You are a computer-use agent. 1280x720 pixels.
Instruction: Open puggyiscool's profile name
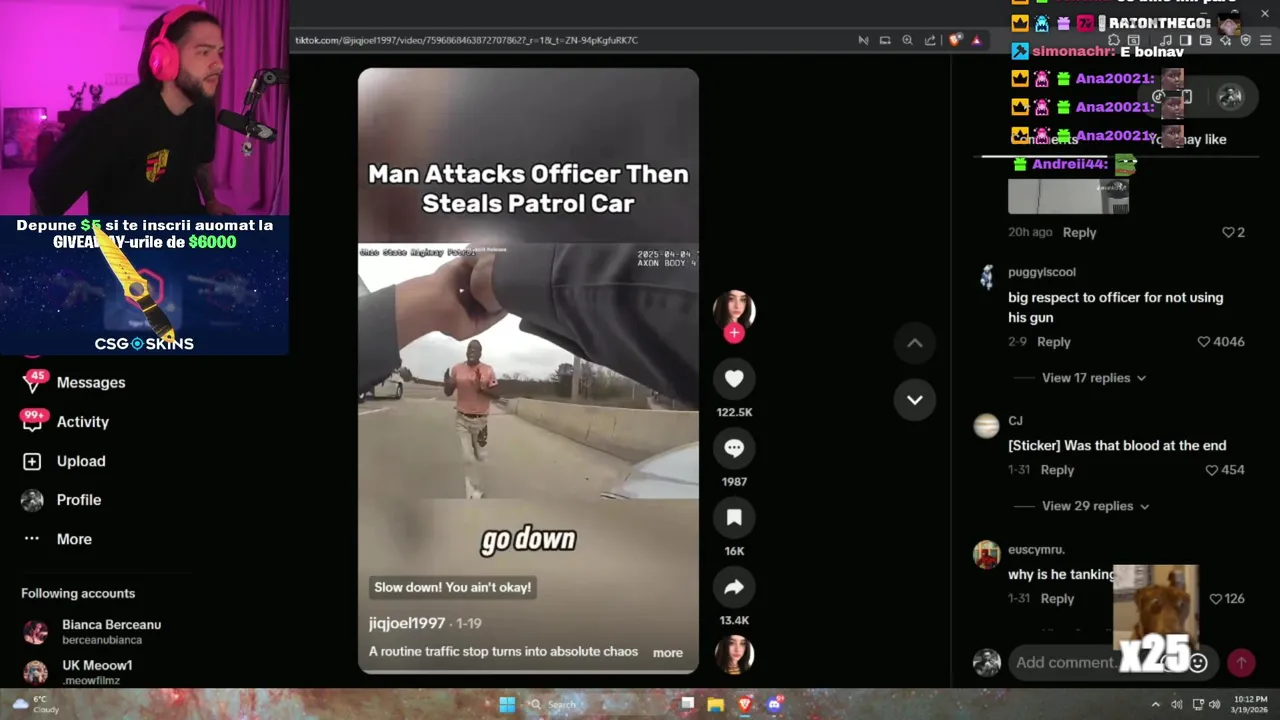pos(1042,272)
